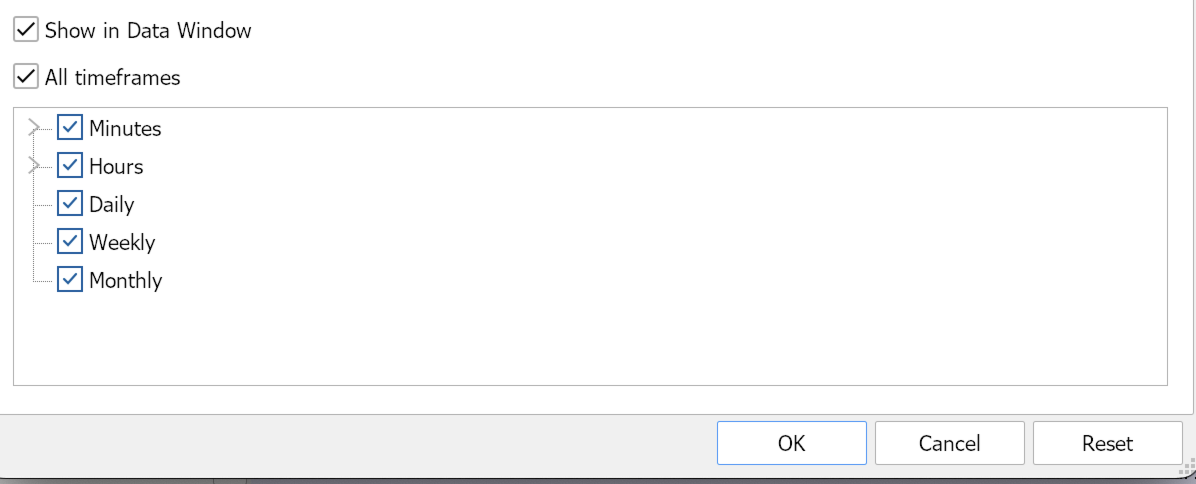1196x484 pixels.
Task: Uncheck the Weekly timeframe checkbox
Action: click(x=70, y=242)
